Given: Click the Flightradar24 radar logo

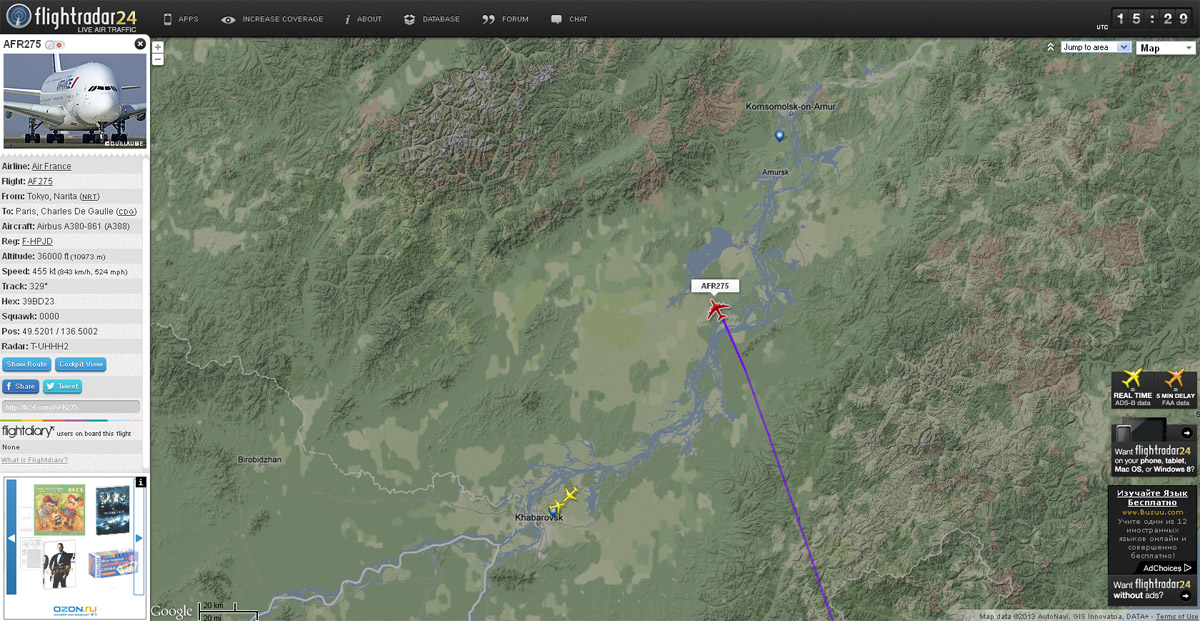Looking at the screenshot, I should click(18, 17).
